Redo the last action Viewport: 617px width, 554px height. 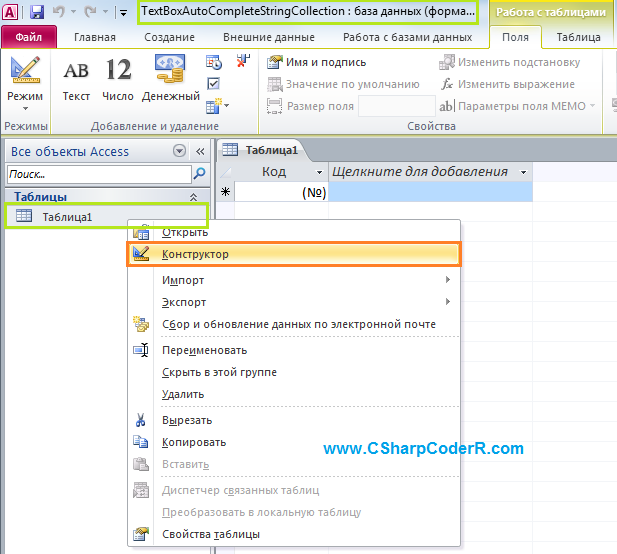tap(90, 12)
